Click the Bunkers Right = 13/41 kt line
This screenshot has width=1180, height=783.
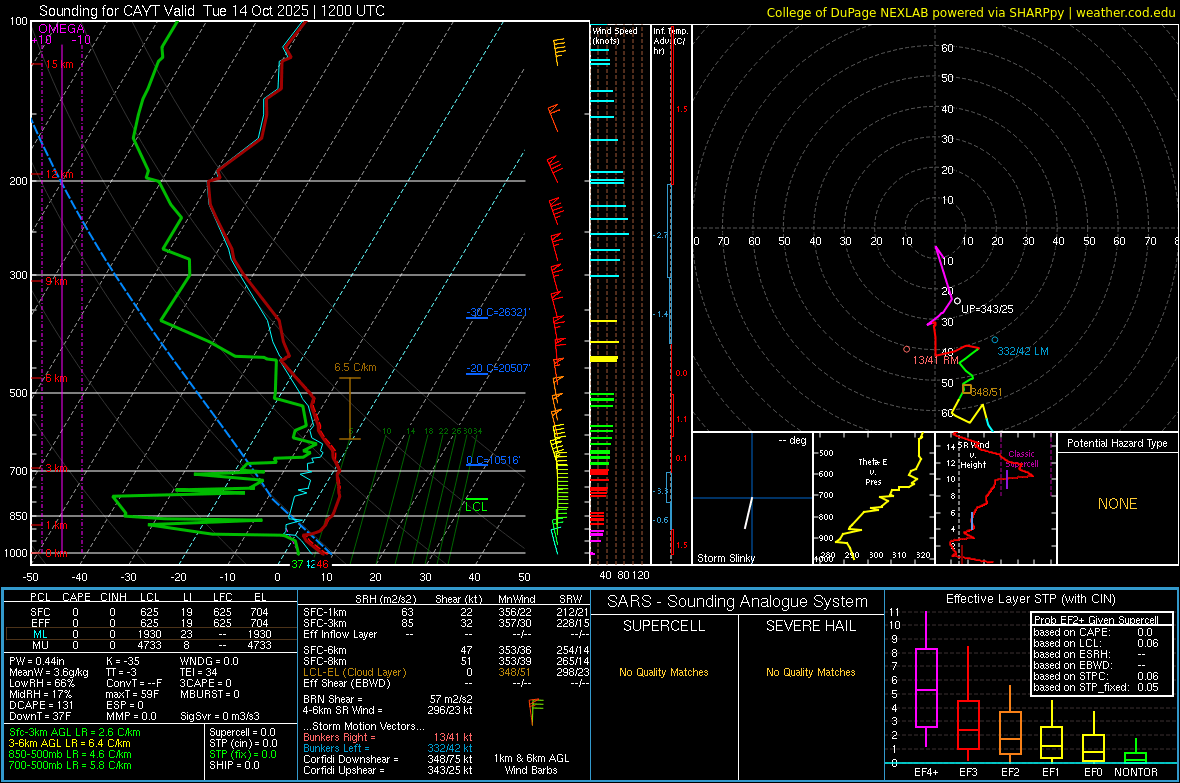coord(388,737)
